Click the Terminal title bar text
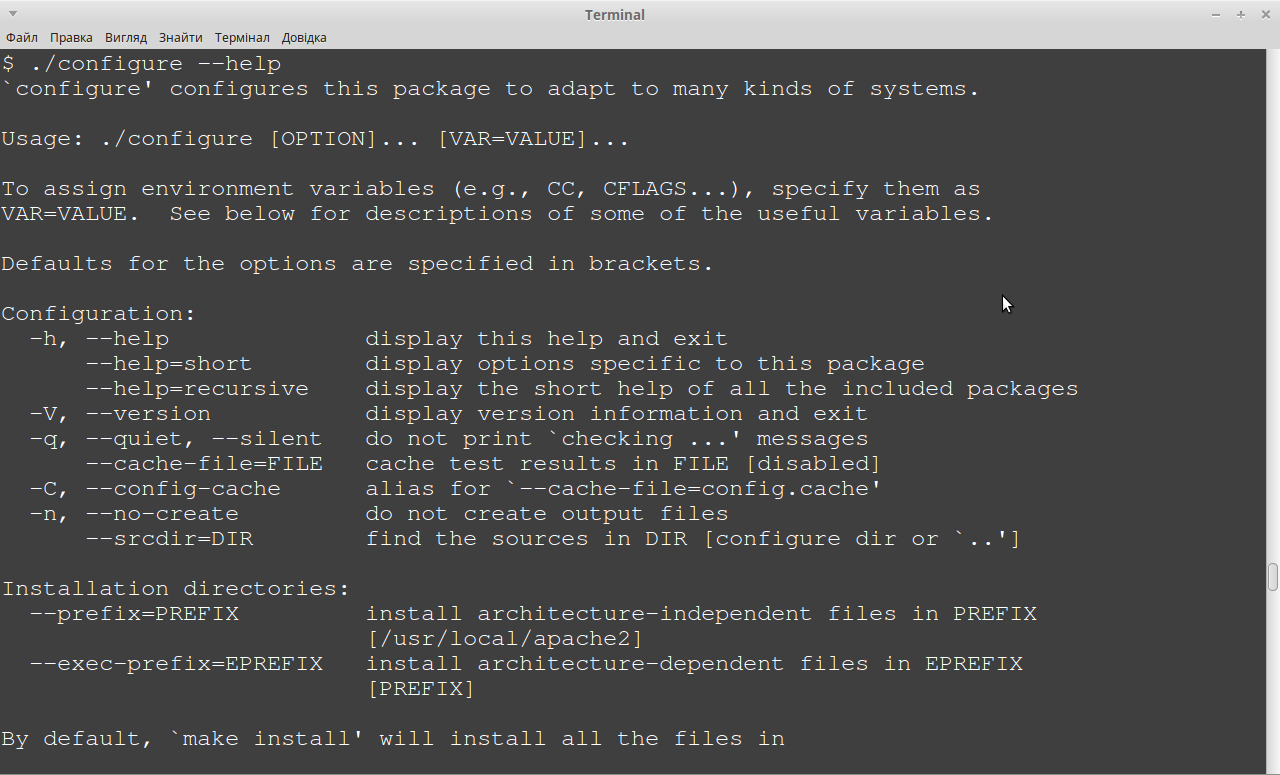Image resolution: width=1280 pixels, height=775 pixels. pyautogui.click(x=615, y=14)
